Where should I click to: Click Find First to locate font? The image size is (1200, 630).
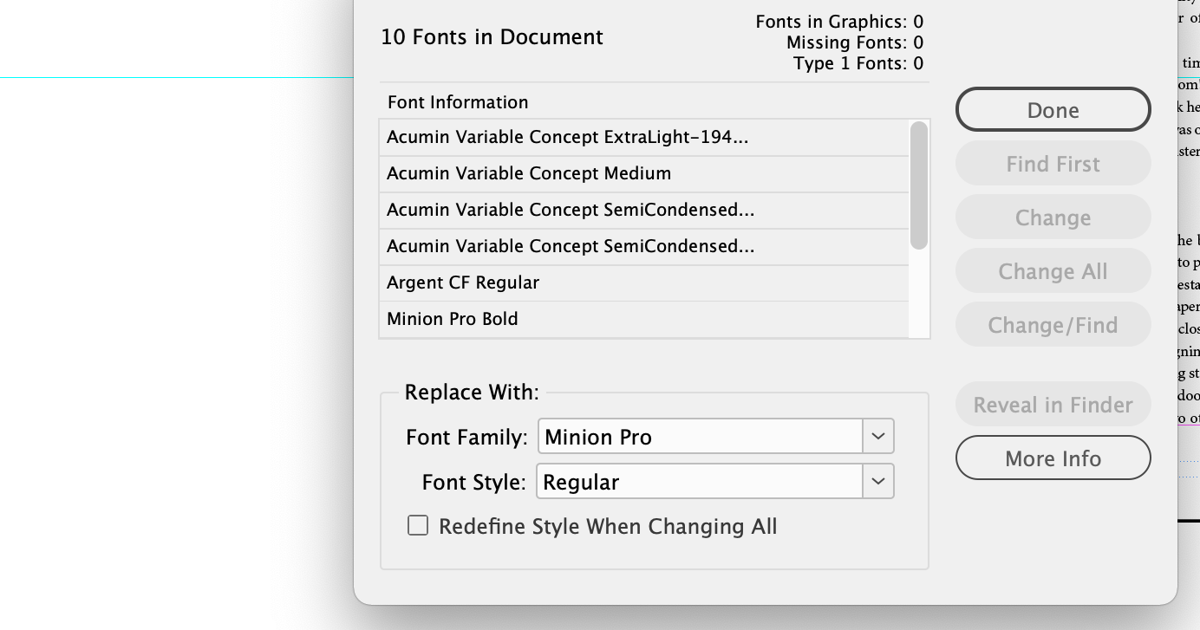(1052, 163)
